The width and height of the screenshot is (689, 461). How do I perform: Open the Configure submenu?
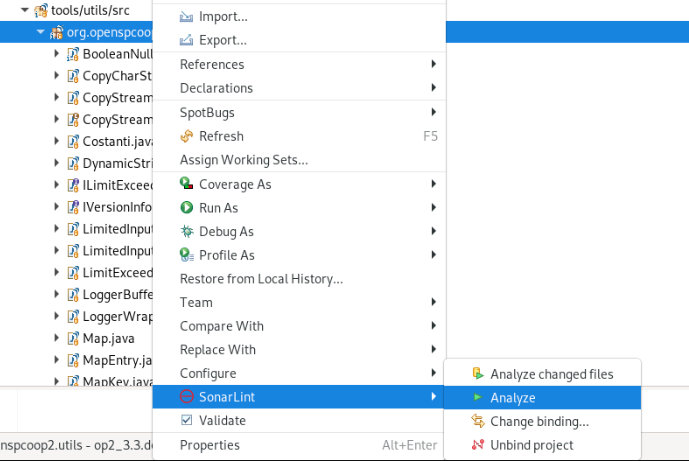tap(299, 374)
